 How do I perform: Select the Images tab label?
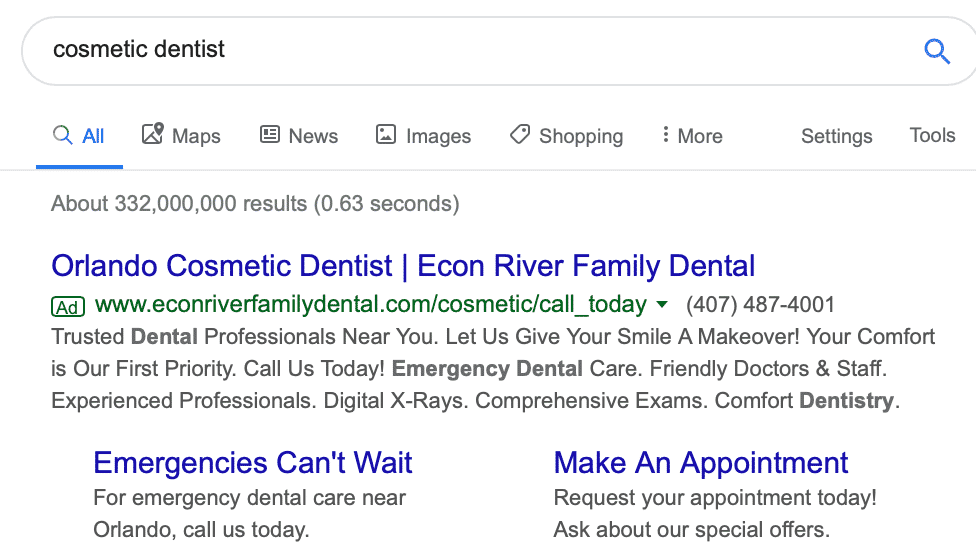click(438, 136)
